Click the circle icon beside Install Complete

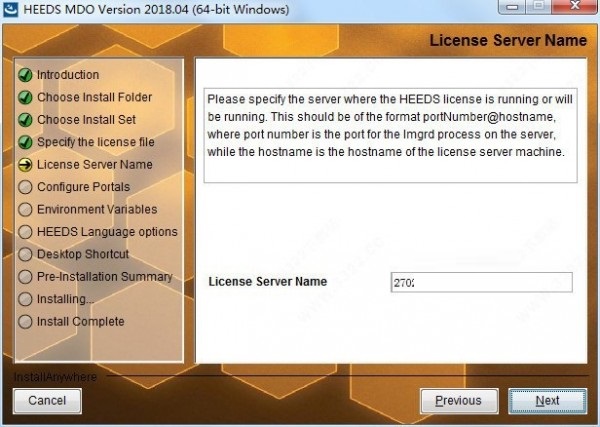coord(25,321)
